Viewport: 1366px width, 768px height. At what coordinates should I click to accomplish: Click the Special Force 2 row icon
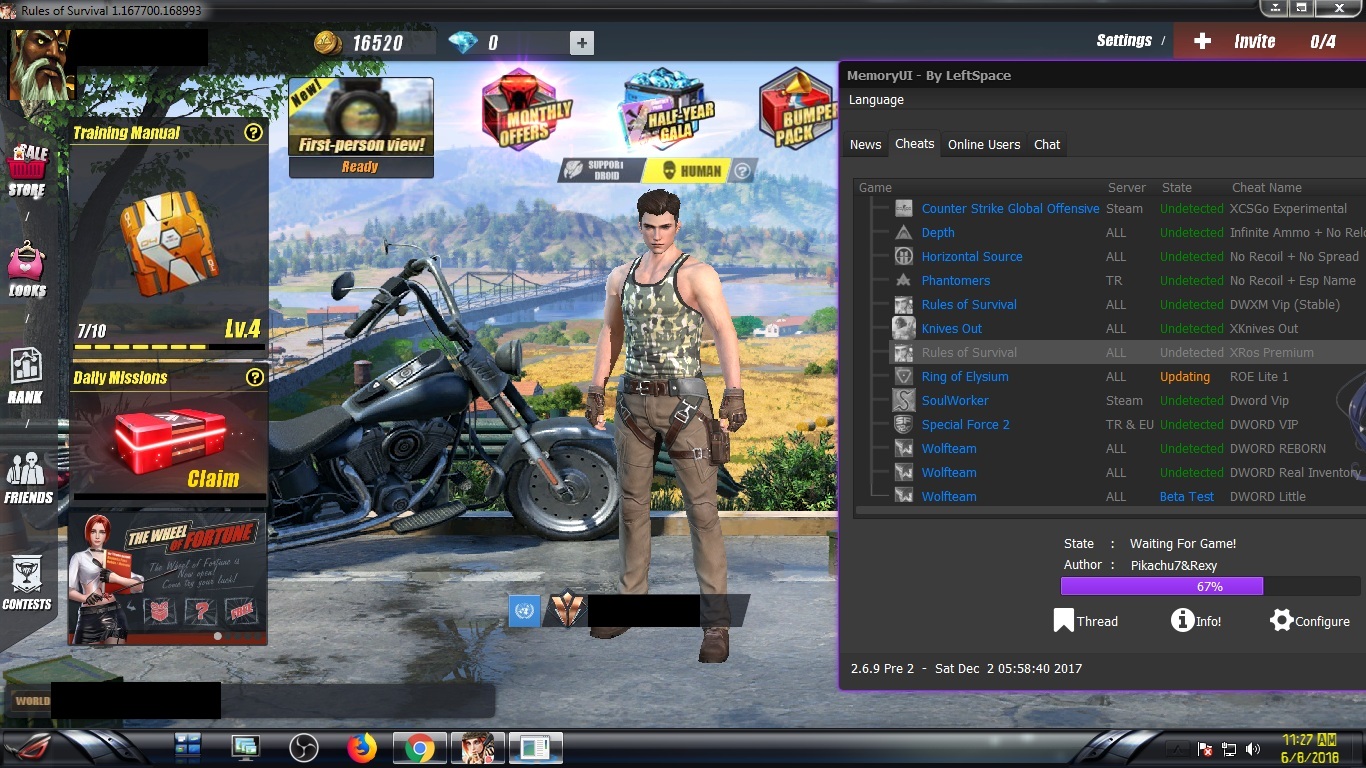click(x=904, y=425)
